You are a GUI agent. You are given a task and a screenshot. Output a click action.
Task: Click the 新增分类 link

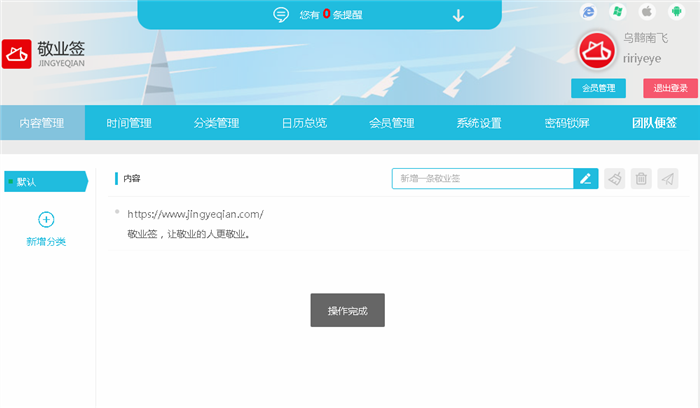point(46,242)
